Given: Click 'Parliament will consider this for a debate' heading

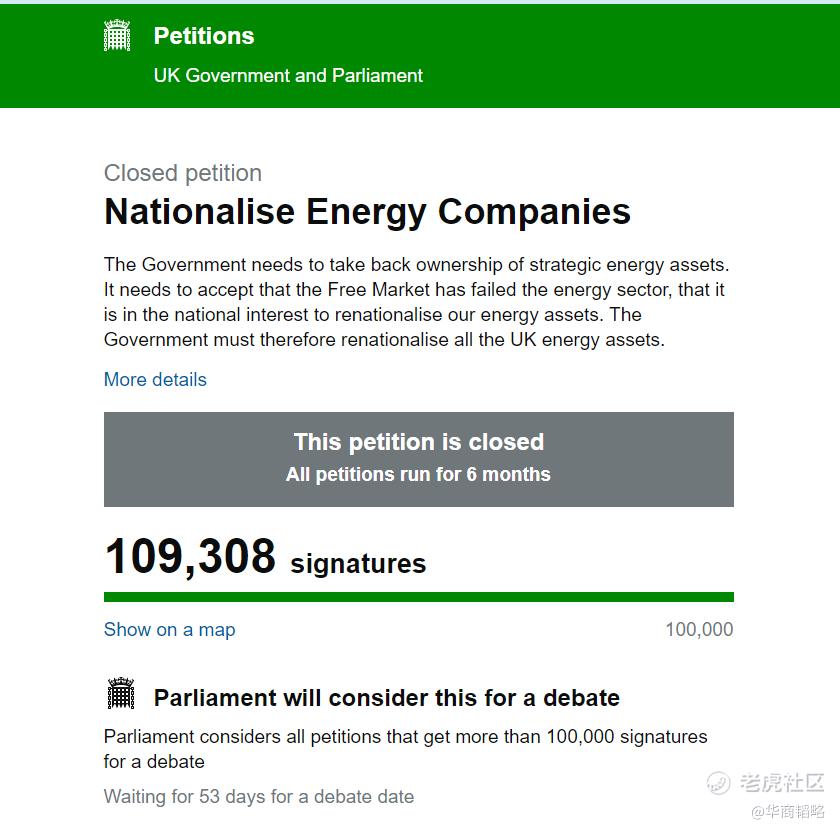Looking at the screenshot, I should pyautogui.click(x=386, y=698).
